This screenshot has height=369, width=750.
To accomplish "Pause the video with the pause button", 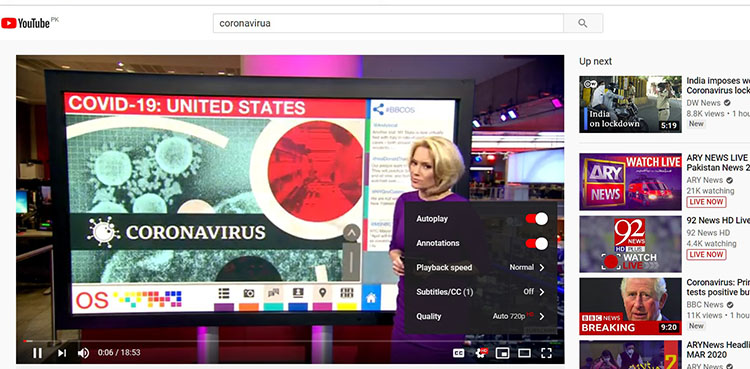I will coord(37,353).
